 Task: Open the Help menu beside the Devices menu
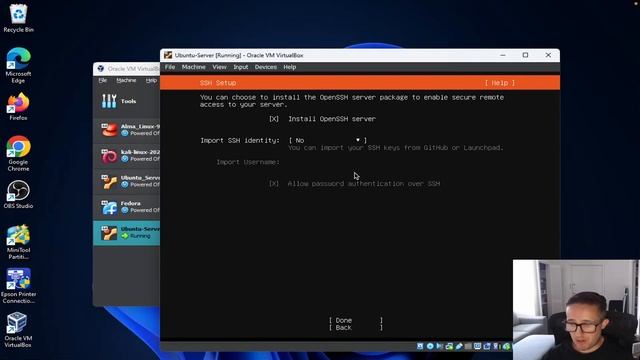click(x=289, y=67)
